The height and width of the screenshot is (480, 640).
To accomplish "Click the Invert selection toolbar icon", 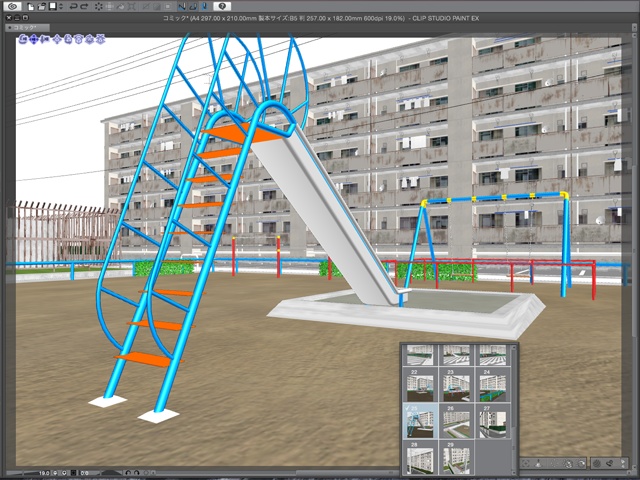I will (x=157, y=7).
